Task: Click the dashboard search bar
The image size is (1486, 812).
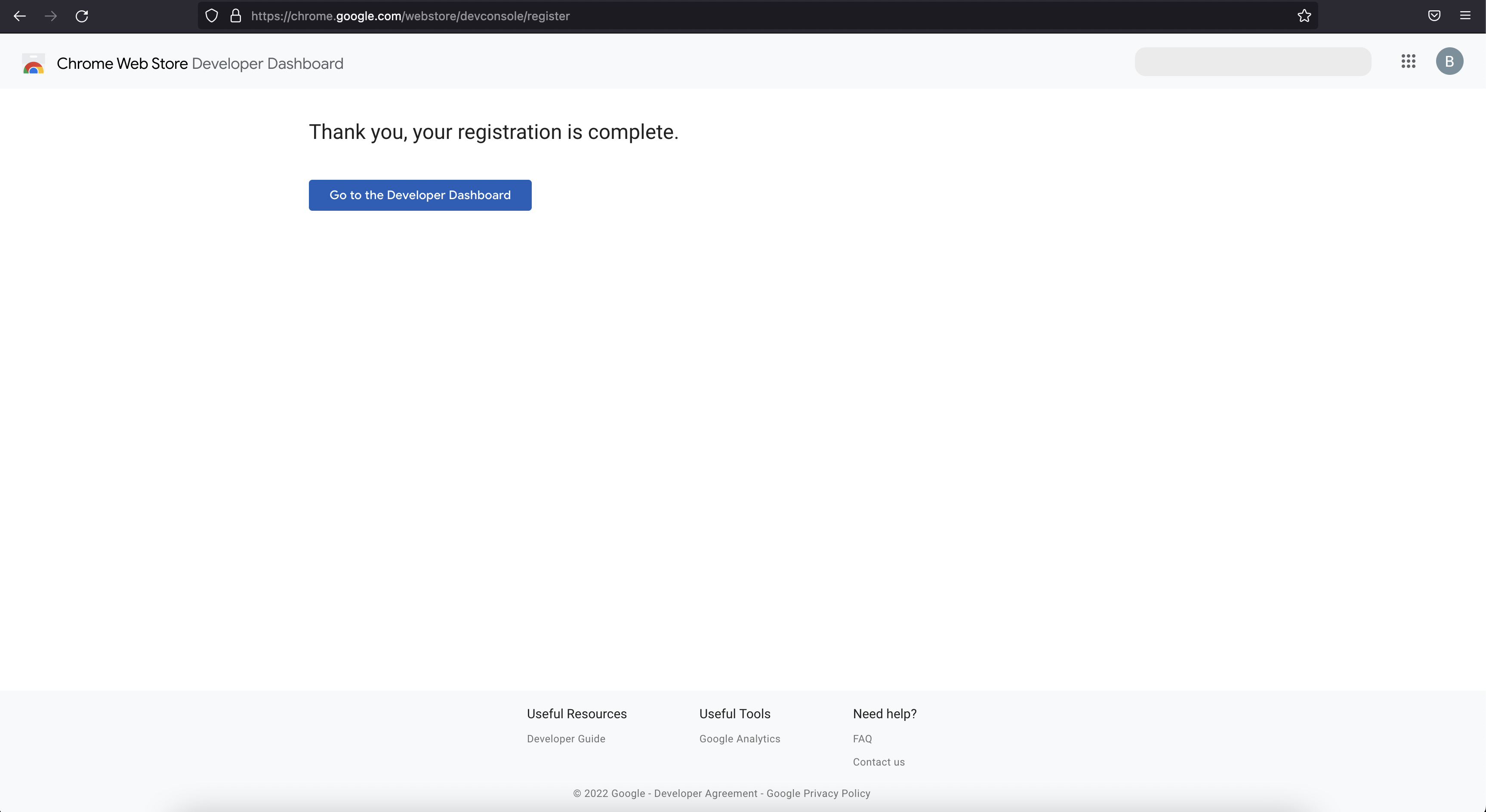Action: (1252, 61)
